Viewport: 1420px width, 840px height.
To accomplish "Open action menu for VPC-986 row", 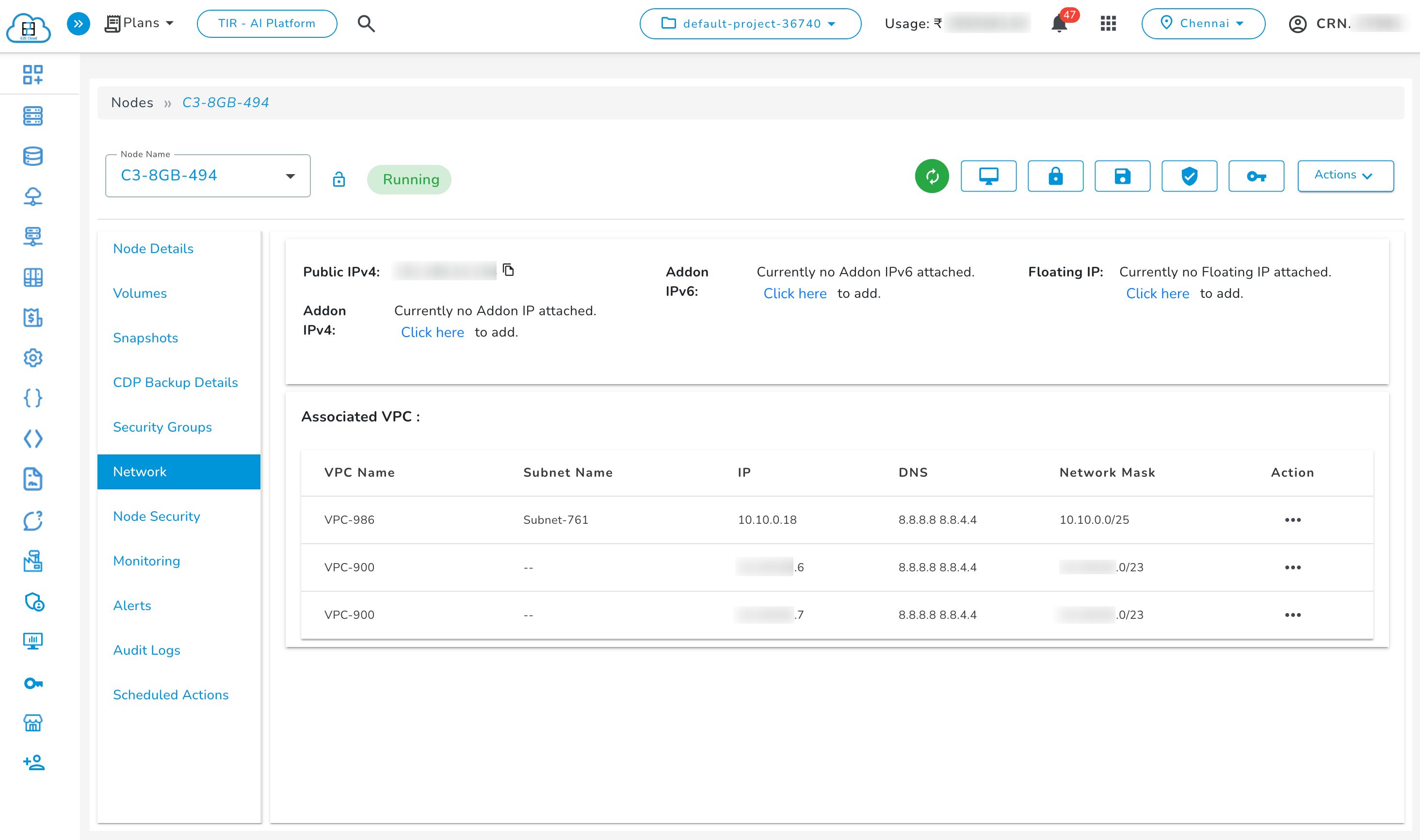I will (x=1292, y=519).
